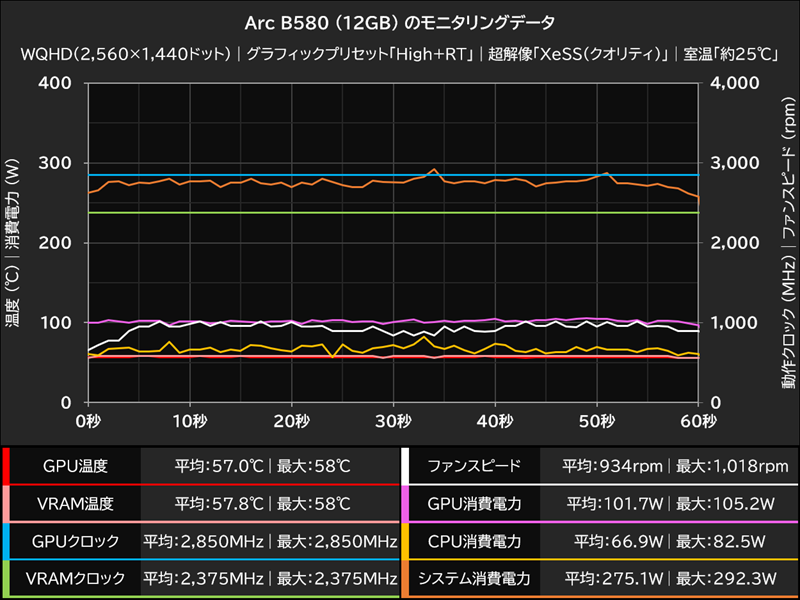
Task: Click the legend label "GPUクロック"
Action: click(75, 541)
